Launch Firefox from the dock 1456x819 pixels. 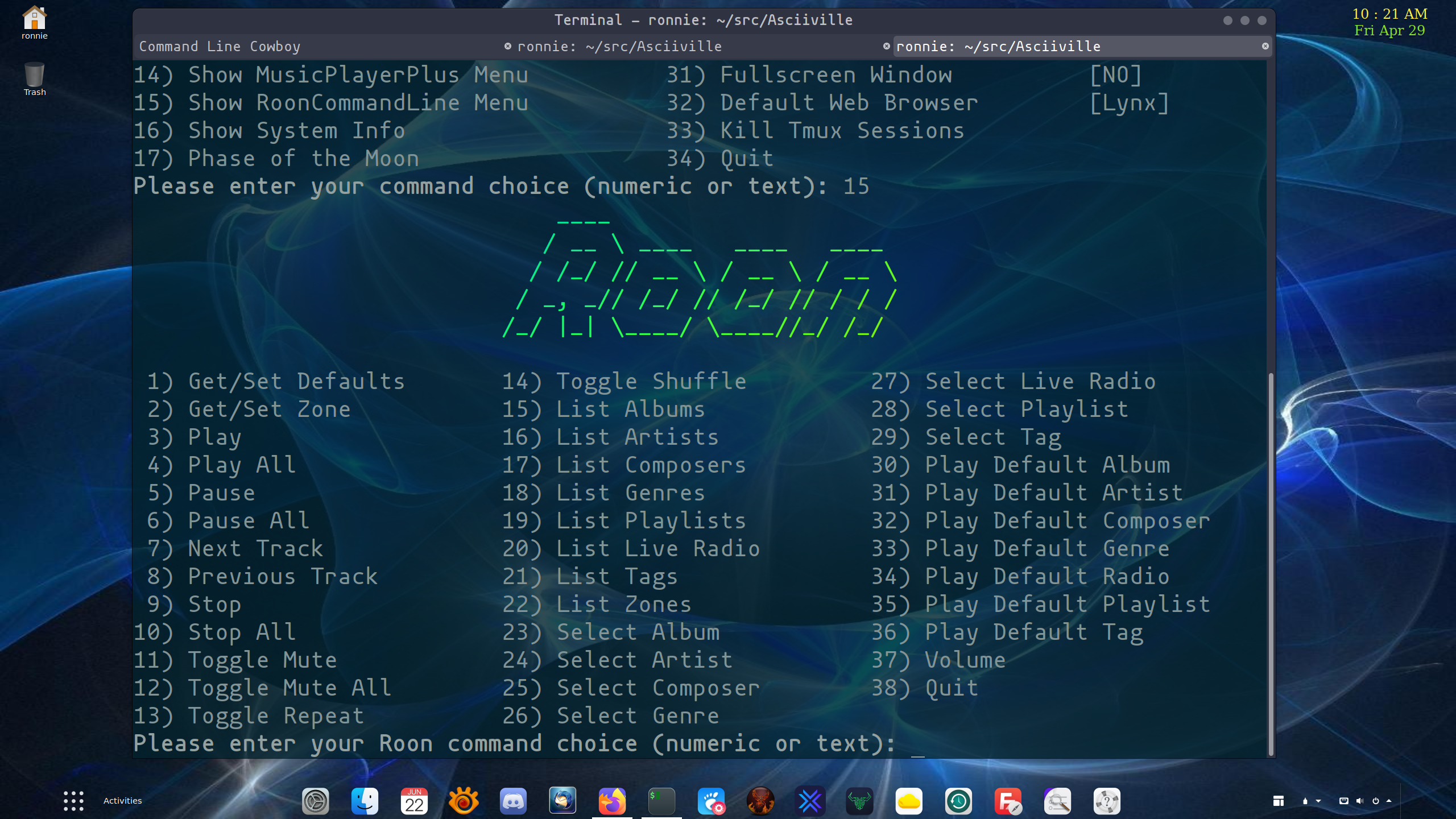coord(612,801)
